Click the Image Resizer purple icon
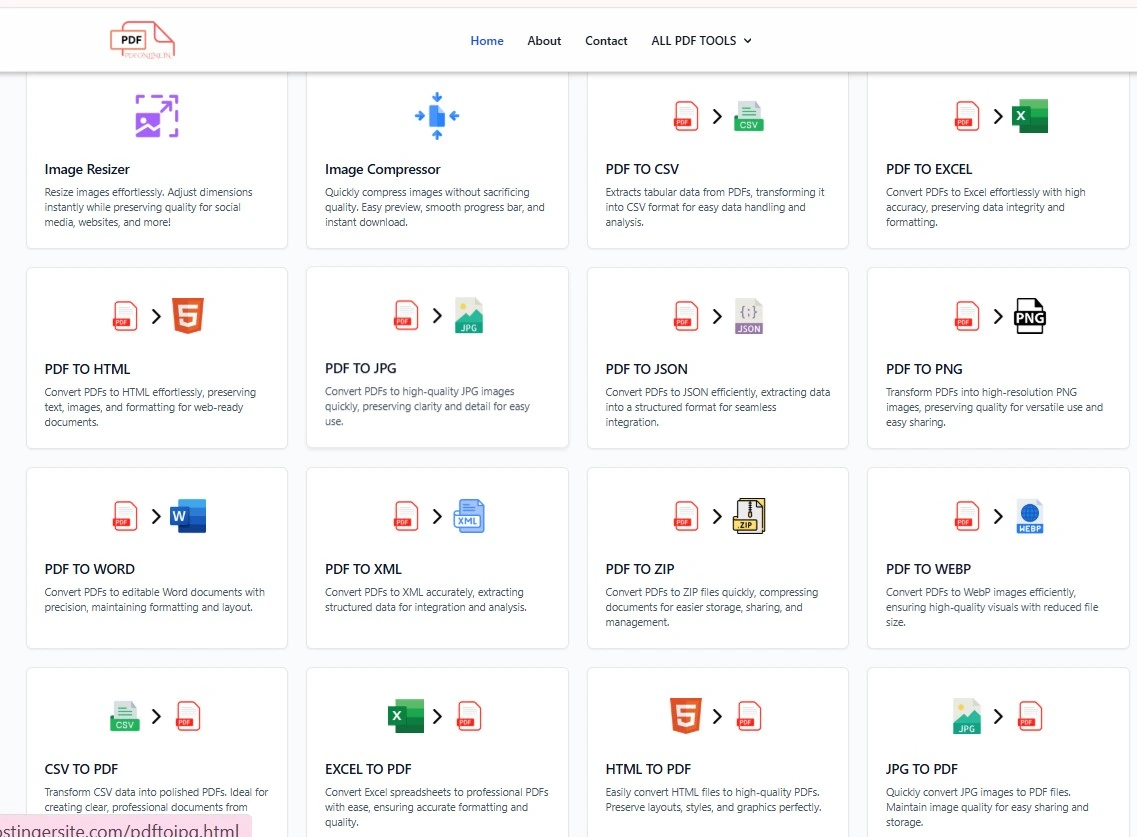 click(157, 116)
